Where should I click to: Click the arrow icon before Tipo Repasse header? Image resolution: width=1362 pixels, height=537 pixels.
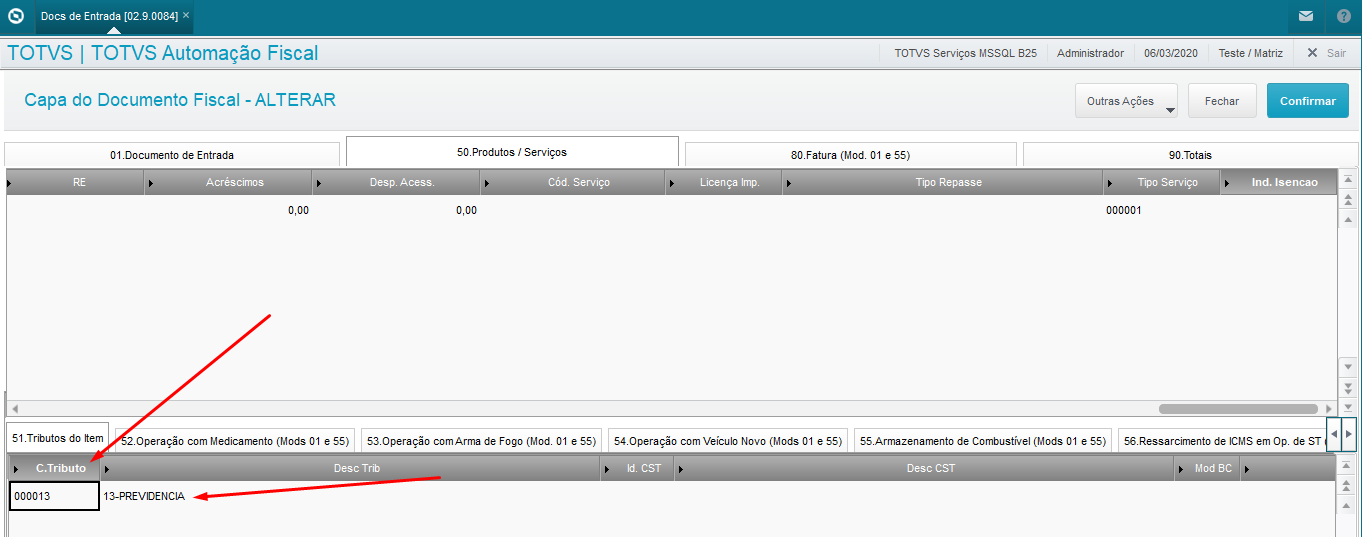pos(789,184)
